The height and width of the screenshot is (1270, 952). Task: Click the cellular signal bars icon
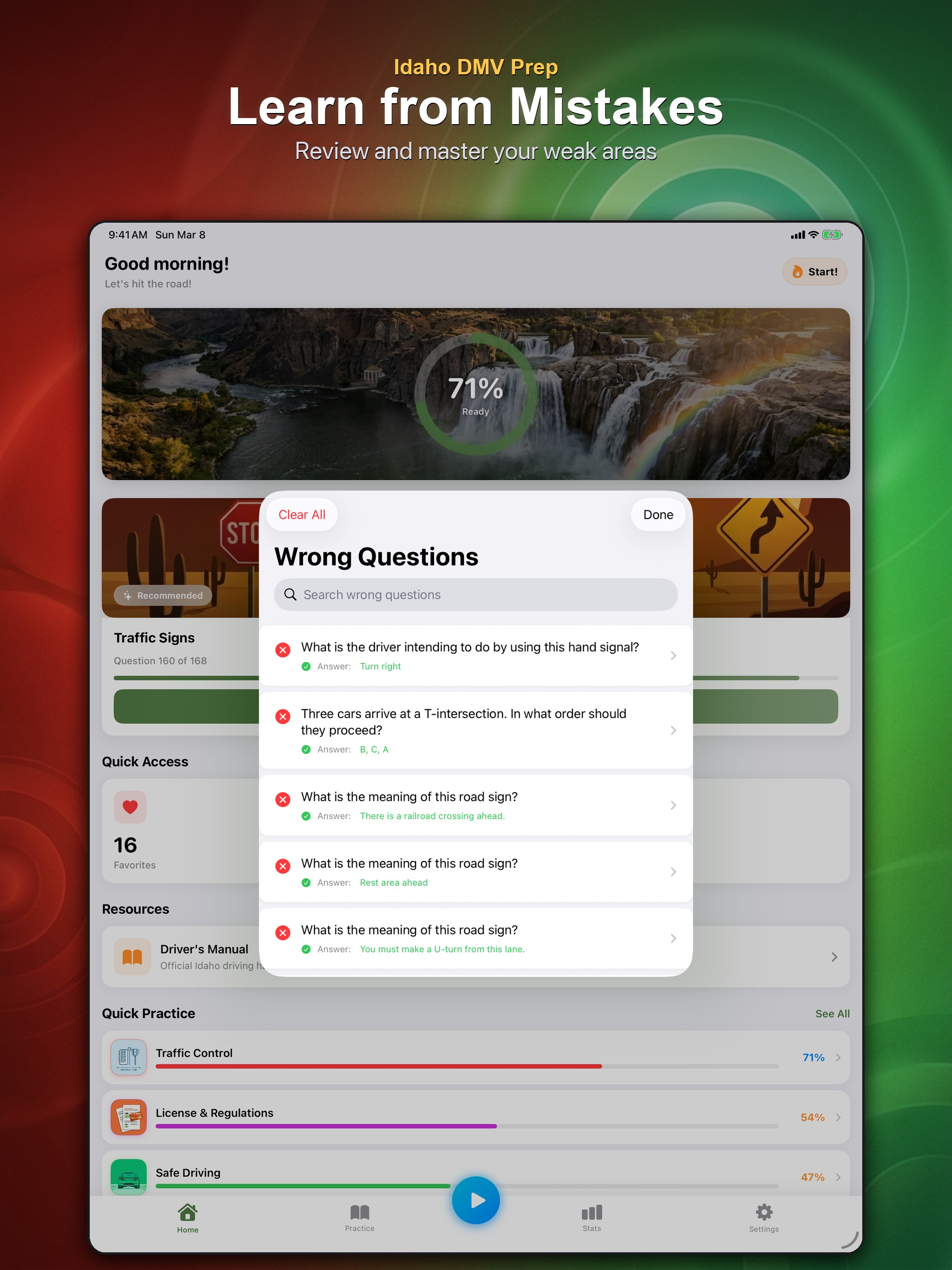798,235
